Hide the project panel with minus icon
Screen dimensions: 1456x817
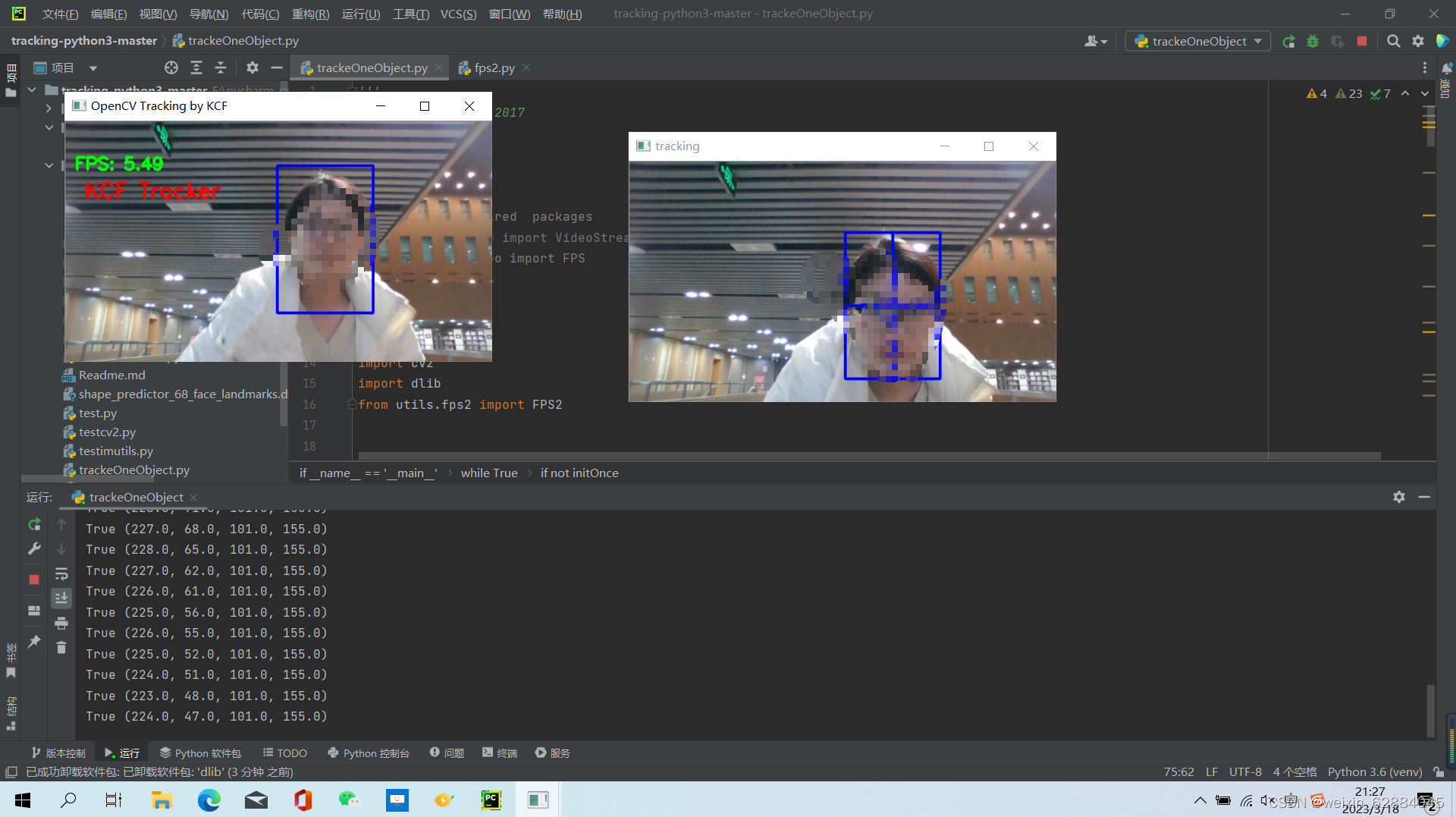277,68
